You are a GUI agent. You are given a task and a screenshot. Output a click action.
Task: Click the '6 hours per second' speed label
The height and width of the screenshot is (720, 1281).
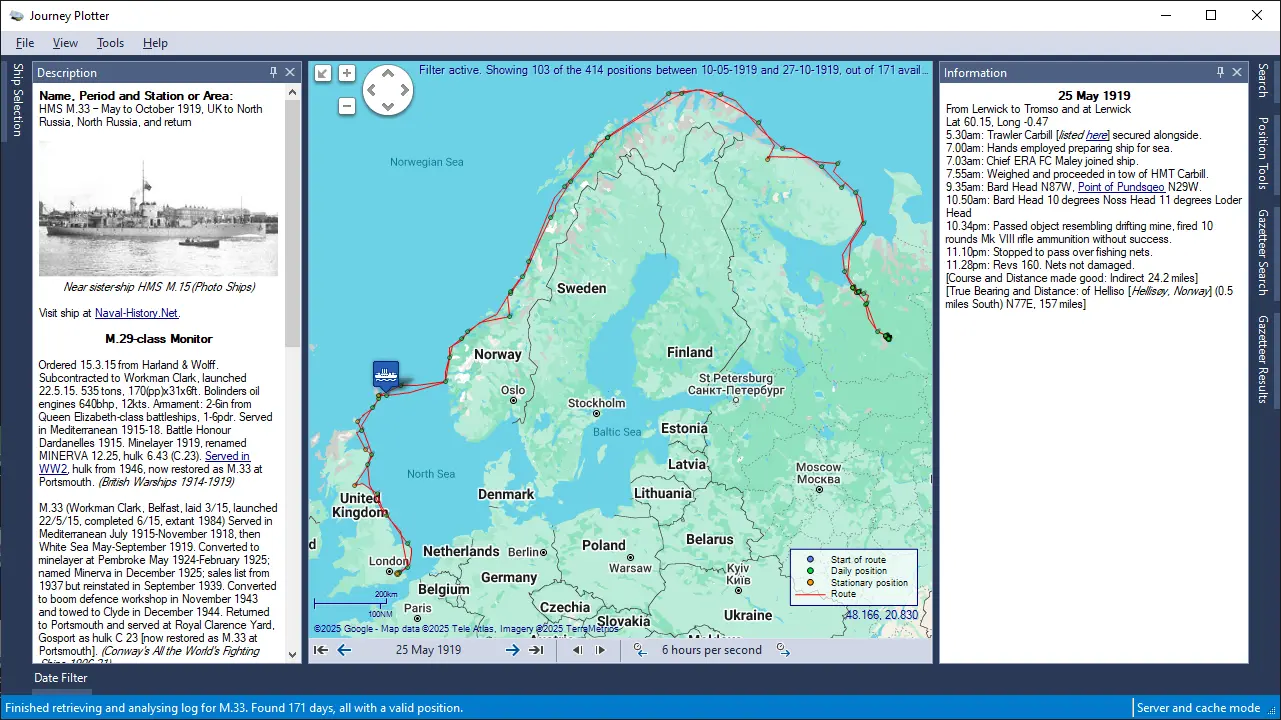[712, 650]
